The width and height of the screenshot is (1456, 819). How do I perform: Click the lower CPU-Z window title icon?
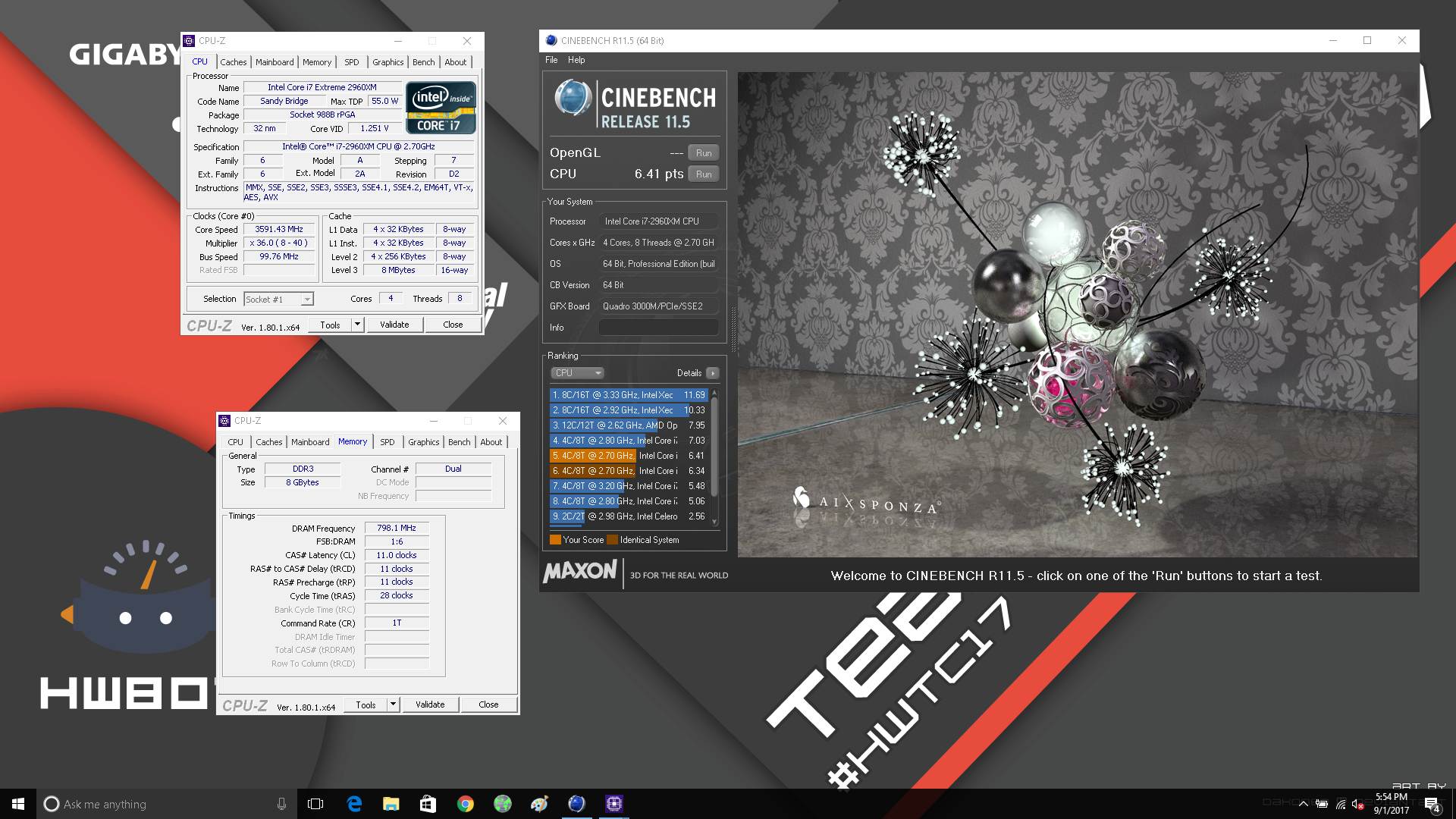pos(224,421)
